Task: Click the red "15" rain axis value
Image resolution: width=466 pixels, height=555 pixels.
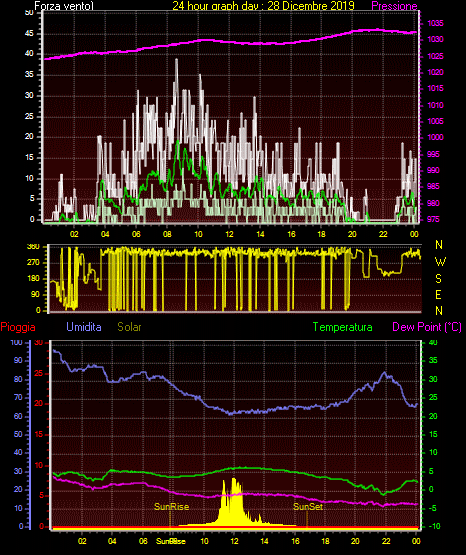Action: pos(39,434)
